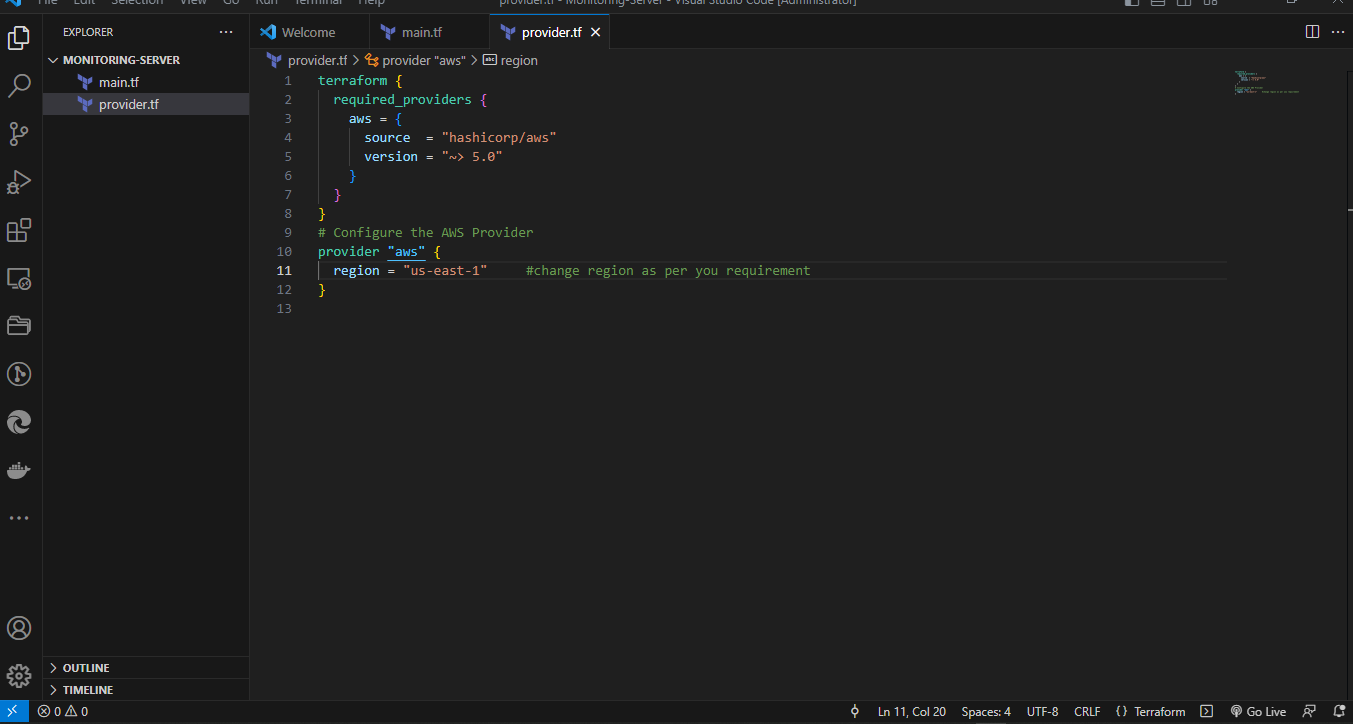
Task: Change the CRLF end-of-line sequence
Action: (1087, 712)
